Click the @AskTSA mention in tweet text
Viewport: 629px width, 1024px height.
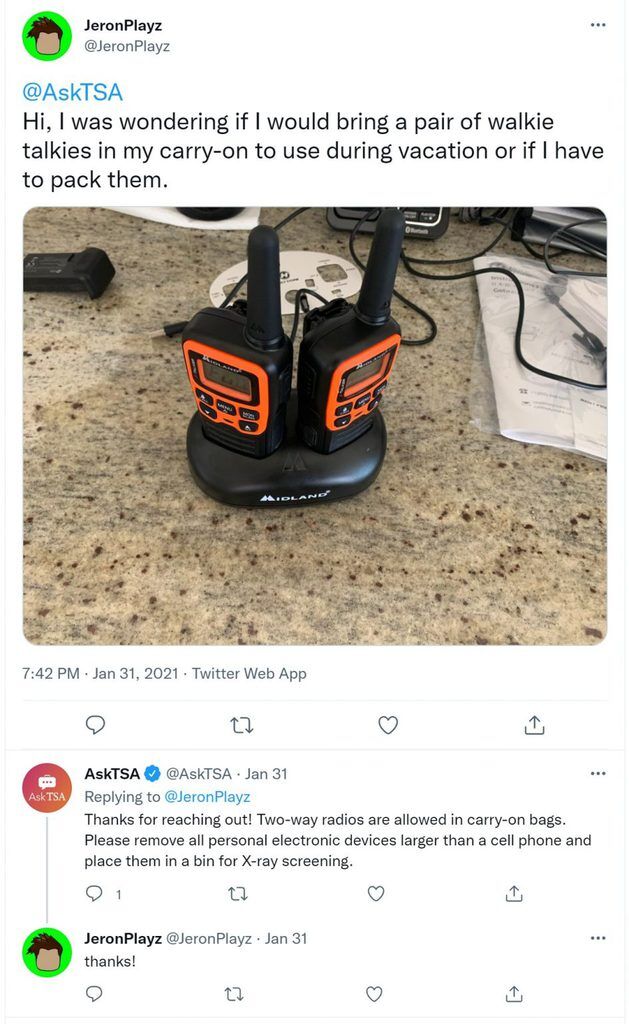[x=73, y=92]
